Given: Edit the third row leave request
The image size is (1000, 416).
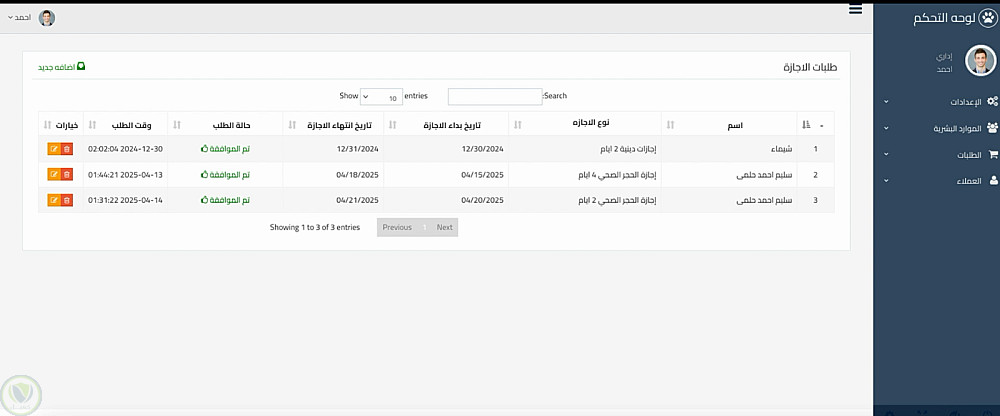Looking at the screenshot, I should pos(54,200).
